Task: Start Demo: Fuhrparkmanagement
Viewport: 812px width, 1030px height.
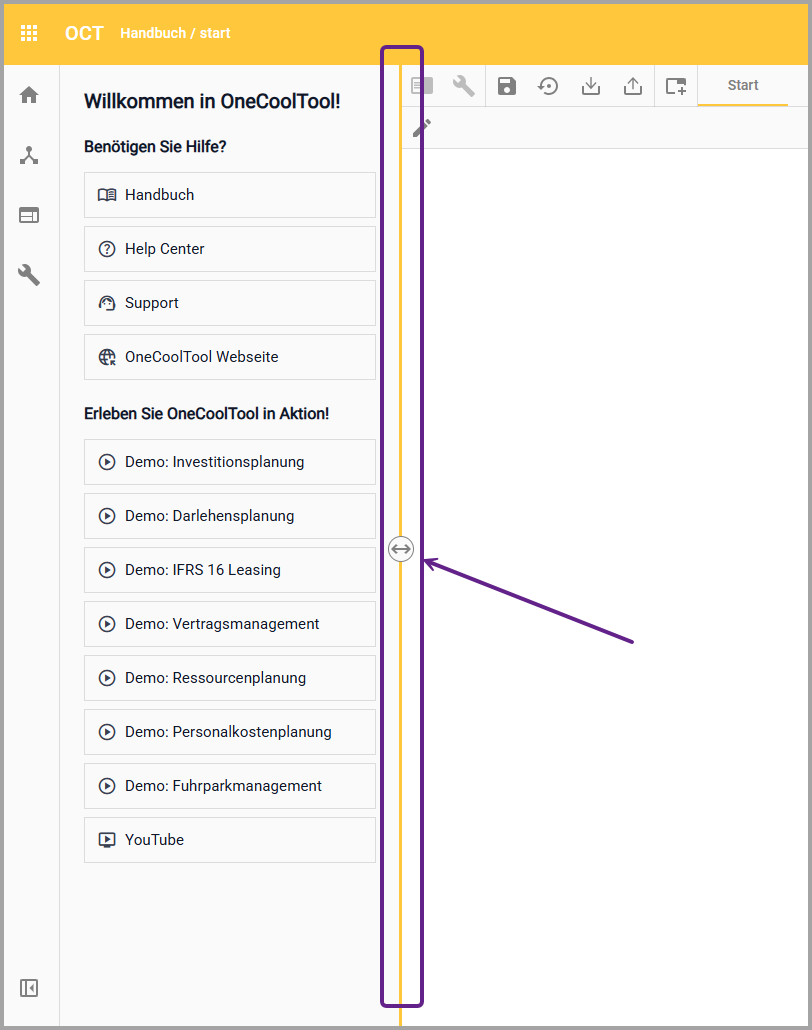Action: [230, 786]
